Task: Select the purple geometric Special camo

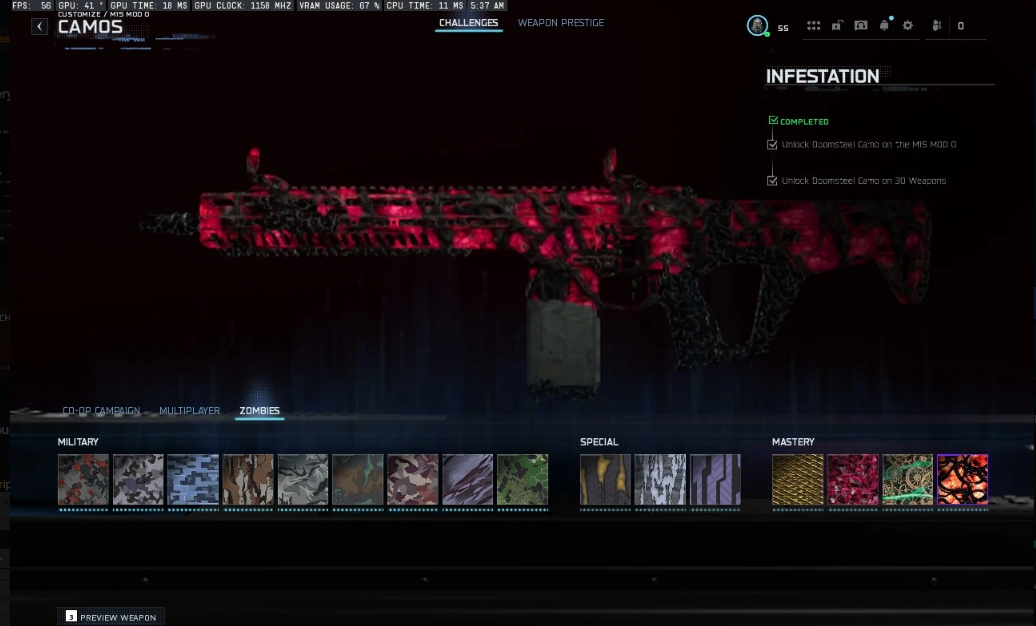Action: (x=716, y=480)
